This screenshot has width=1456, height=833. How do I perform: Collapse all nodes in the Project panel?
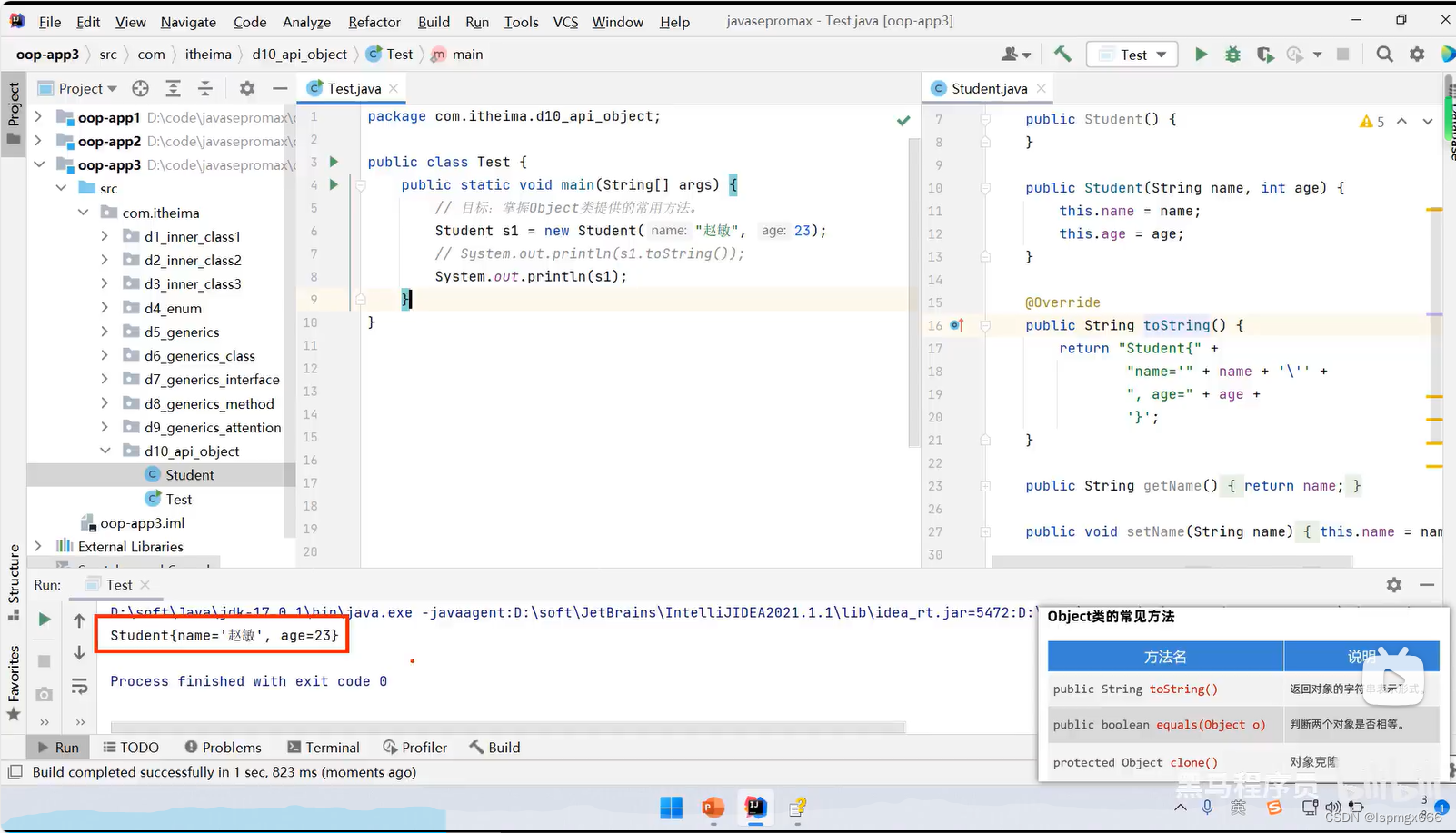pyautogui.click(x=205, y=88)
